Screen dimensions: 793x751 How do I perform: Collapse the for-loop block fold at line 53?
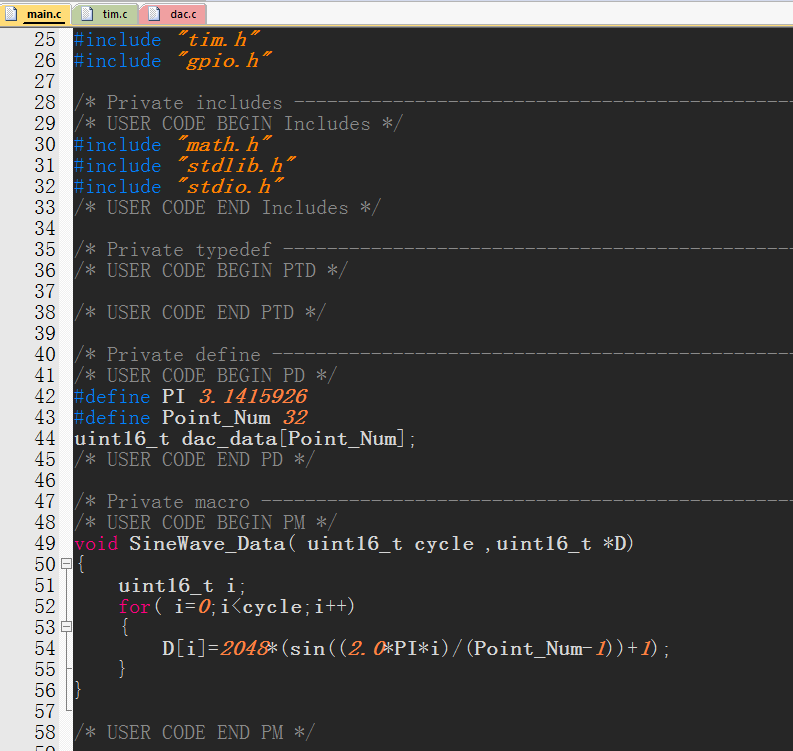click(66, 627)
